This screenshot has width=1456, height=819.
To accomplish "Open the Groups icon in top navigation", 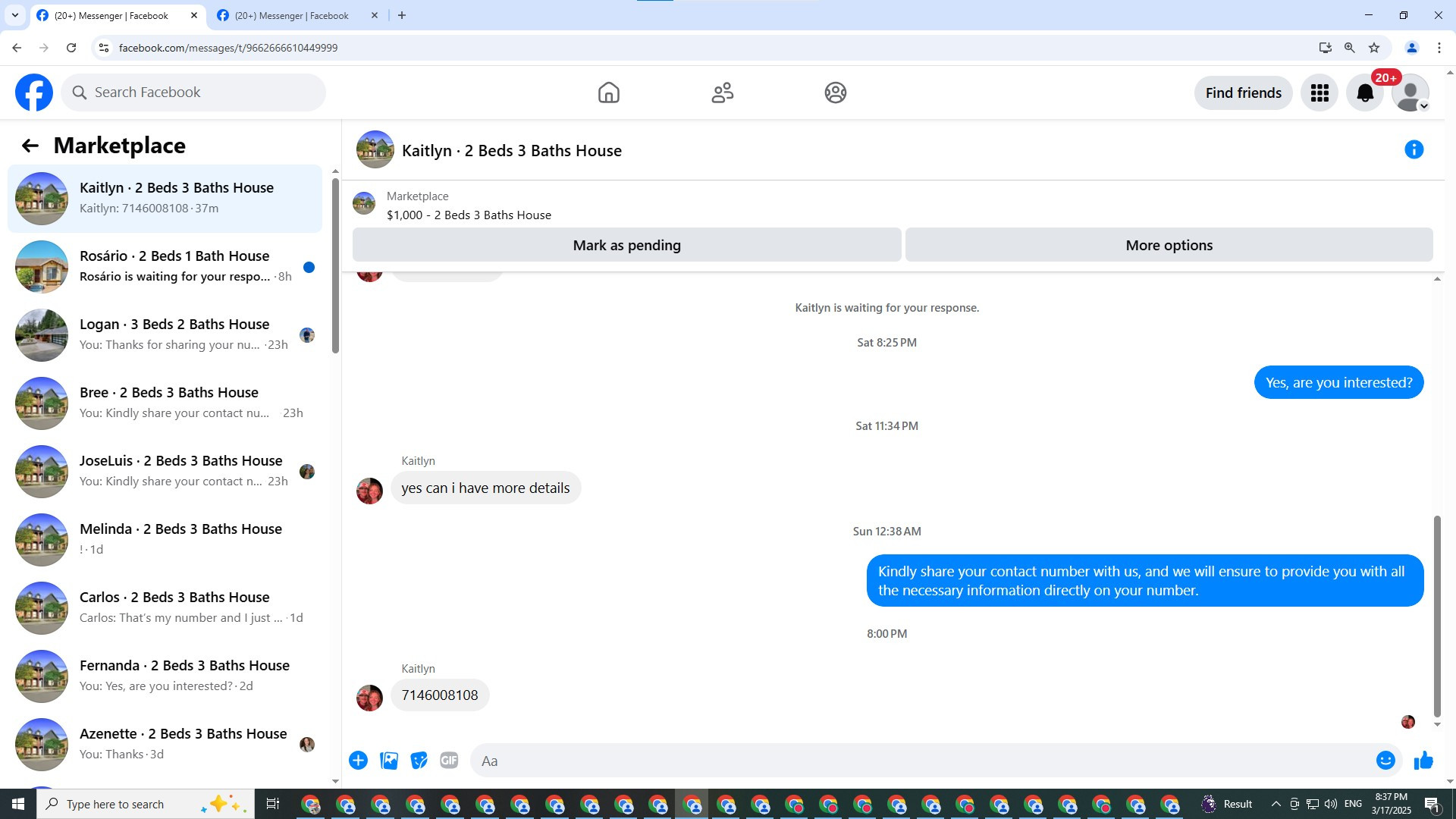I will 835,93.
